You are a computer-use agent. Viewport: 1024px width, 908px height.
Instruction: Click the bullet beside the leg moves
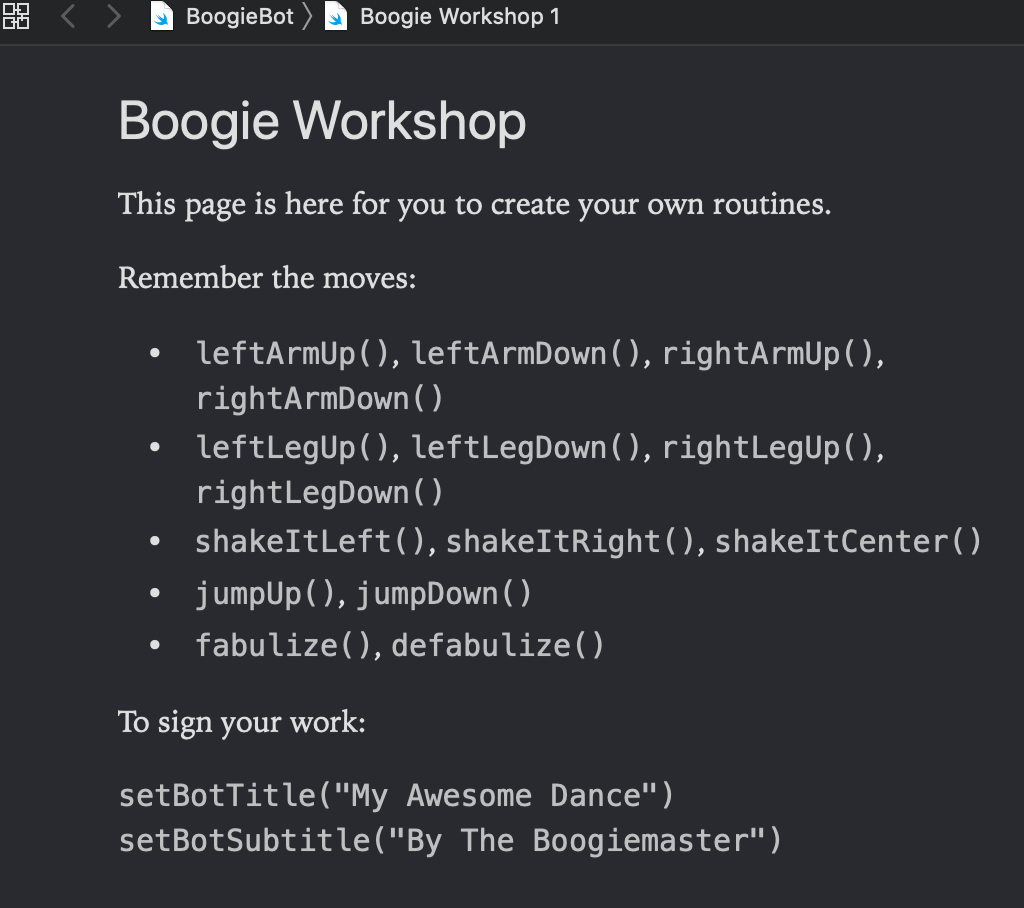(x=155, y=445)
